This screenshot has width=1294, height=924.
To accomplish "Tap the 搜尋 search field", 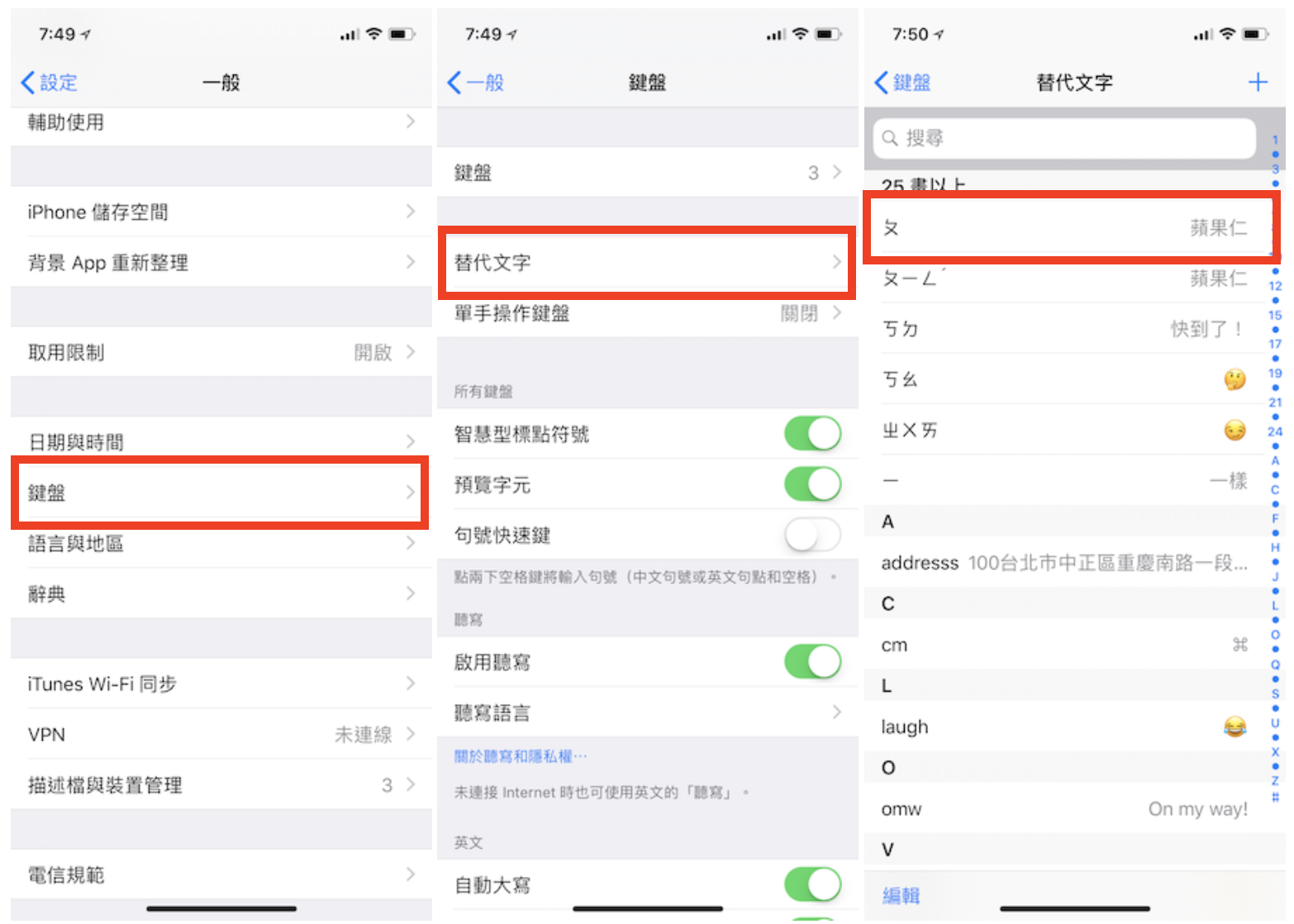I will point(1065,138).
